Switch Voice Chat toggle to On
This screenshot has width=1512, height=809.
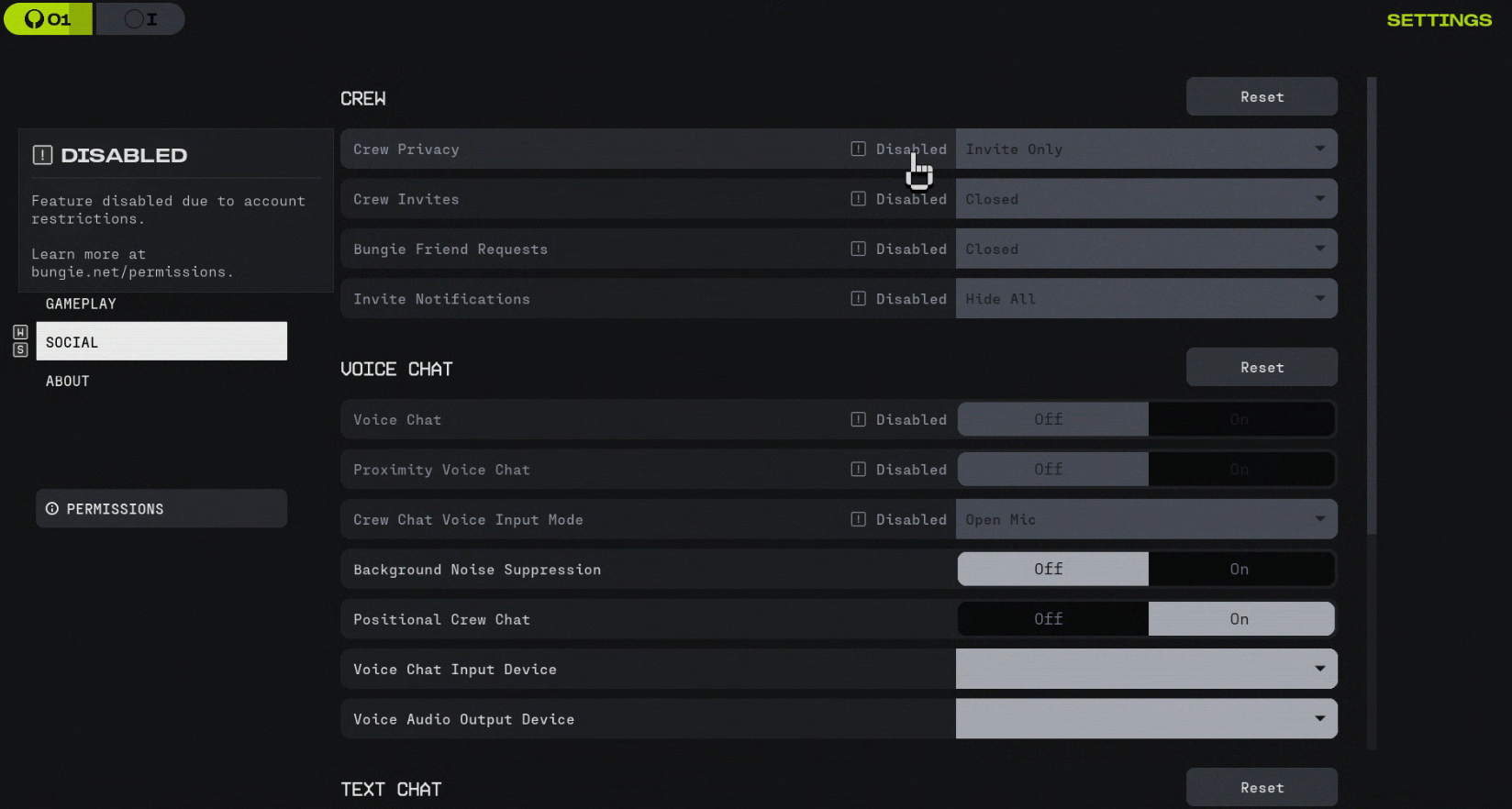point(1240,420)
